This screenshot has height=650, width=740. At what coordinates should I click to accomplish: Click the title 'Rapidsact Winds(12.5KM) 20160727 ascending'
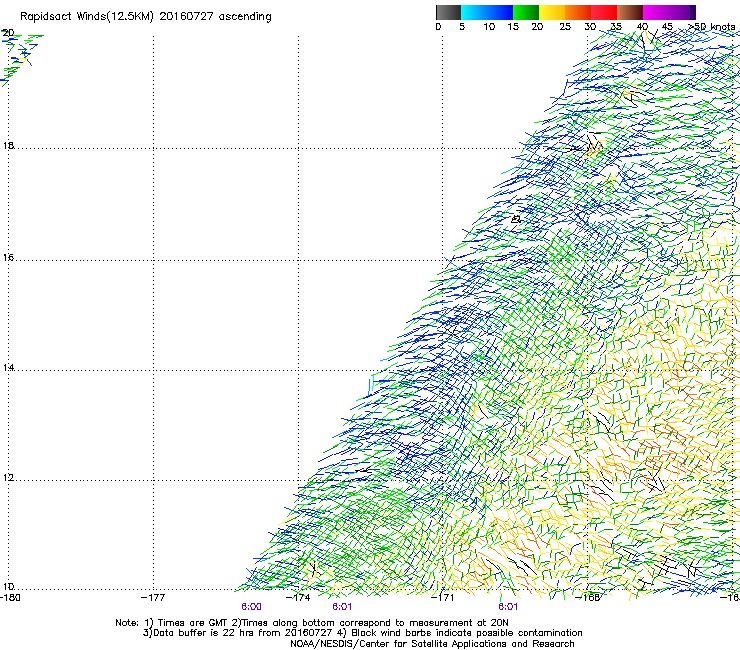[146, 17]
